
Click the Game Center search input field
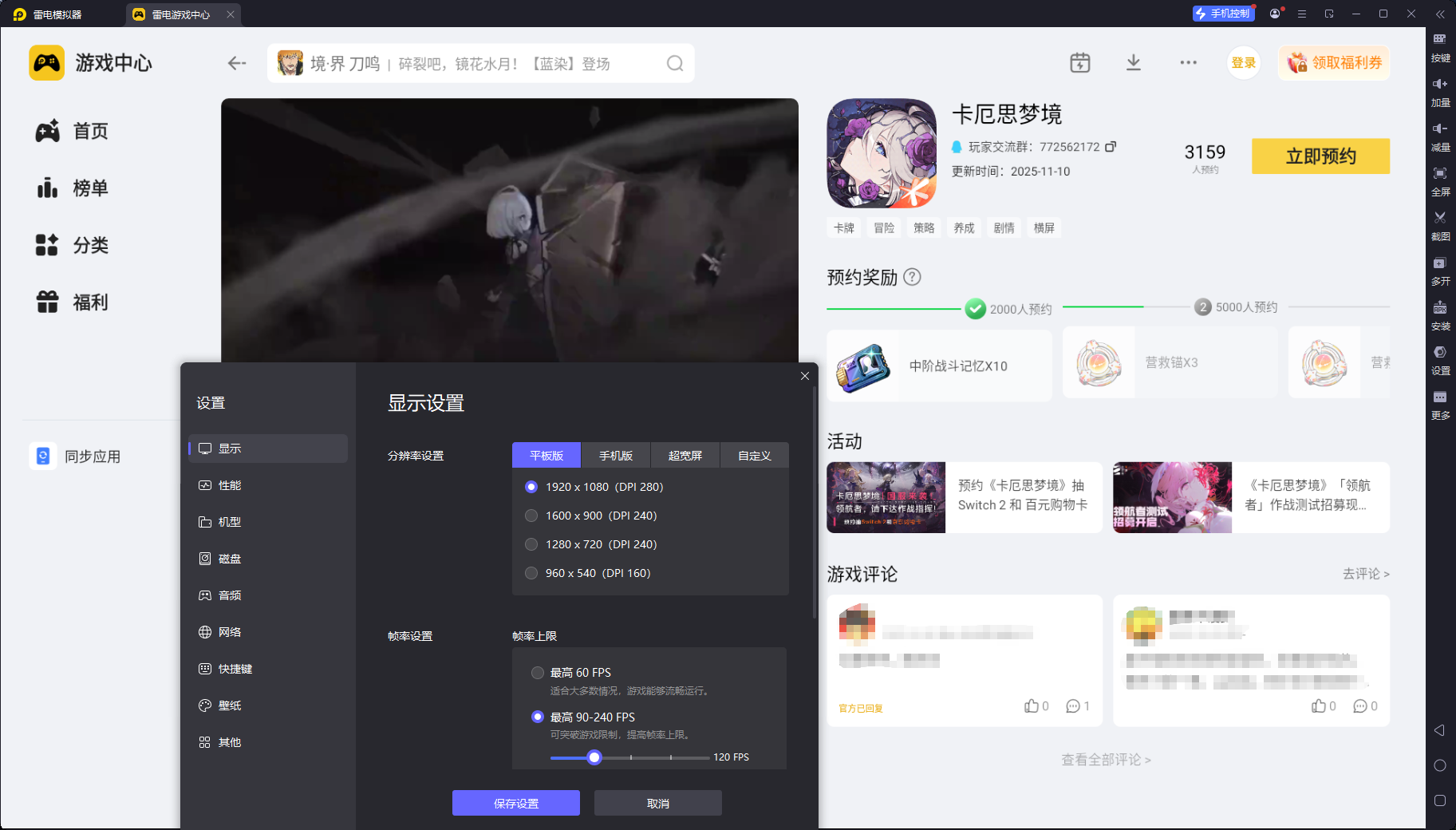(x=481, y=63)
